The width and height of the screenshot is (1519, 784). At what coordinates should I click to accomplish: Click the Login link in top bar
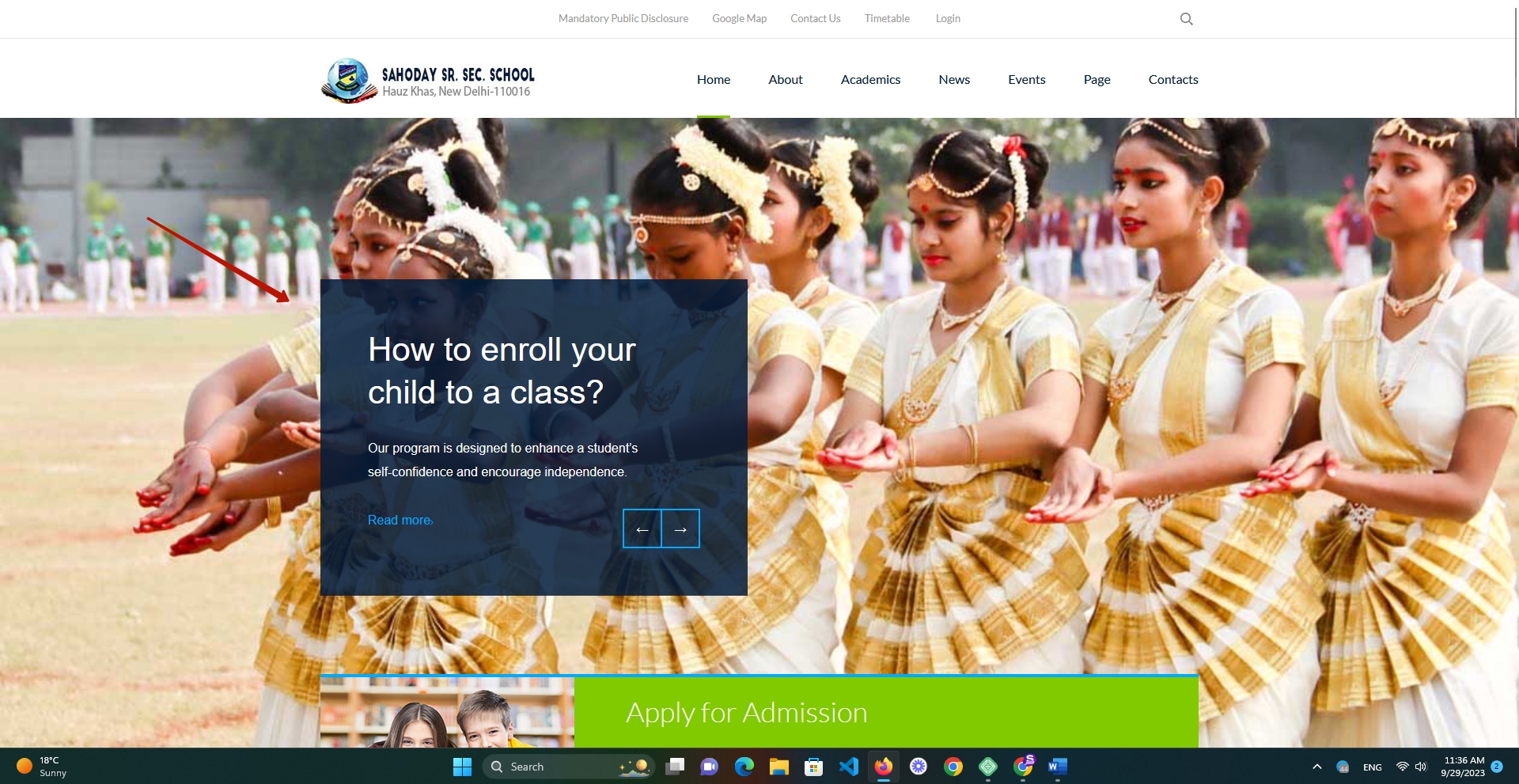[947, 18]
